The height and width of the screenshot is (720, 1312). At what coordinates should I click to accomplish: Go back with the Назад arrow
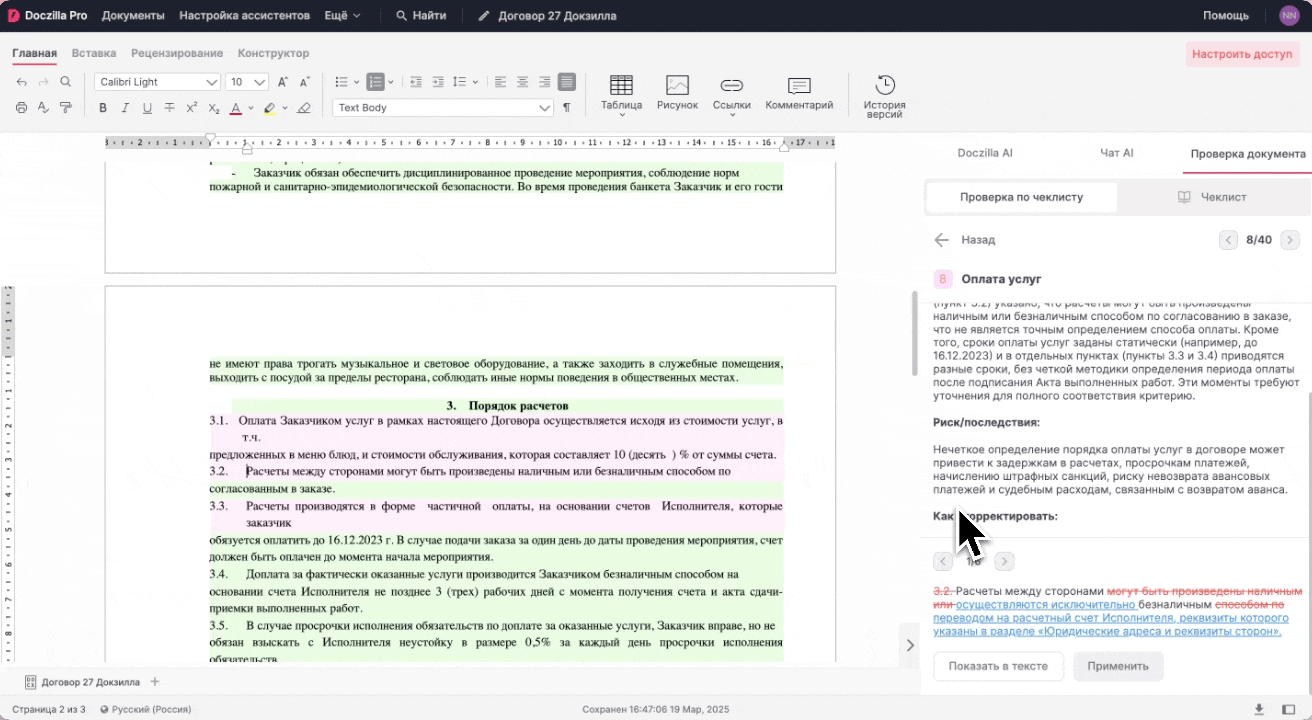pos(964,240)
